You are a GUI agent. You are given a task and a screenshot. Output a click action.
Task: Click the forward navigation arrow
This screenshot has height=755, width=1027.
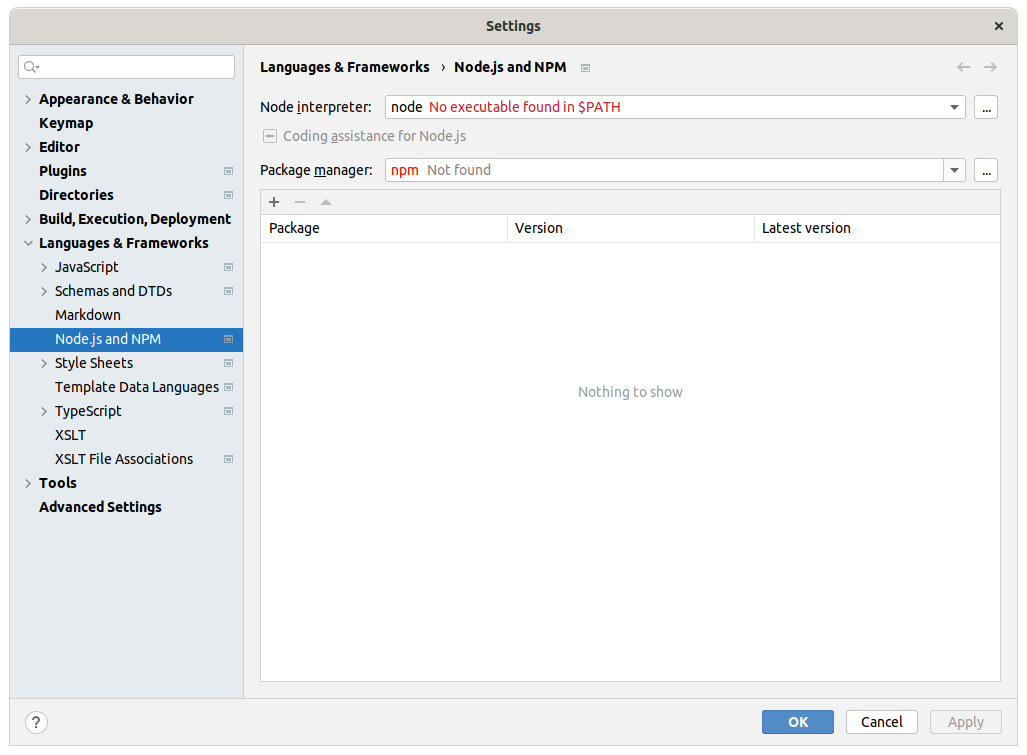coord(990,67)
